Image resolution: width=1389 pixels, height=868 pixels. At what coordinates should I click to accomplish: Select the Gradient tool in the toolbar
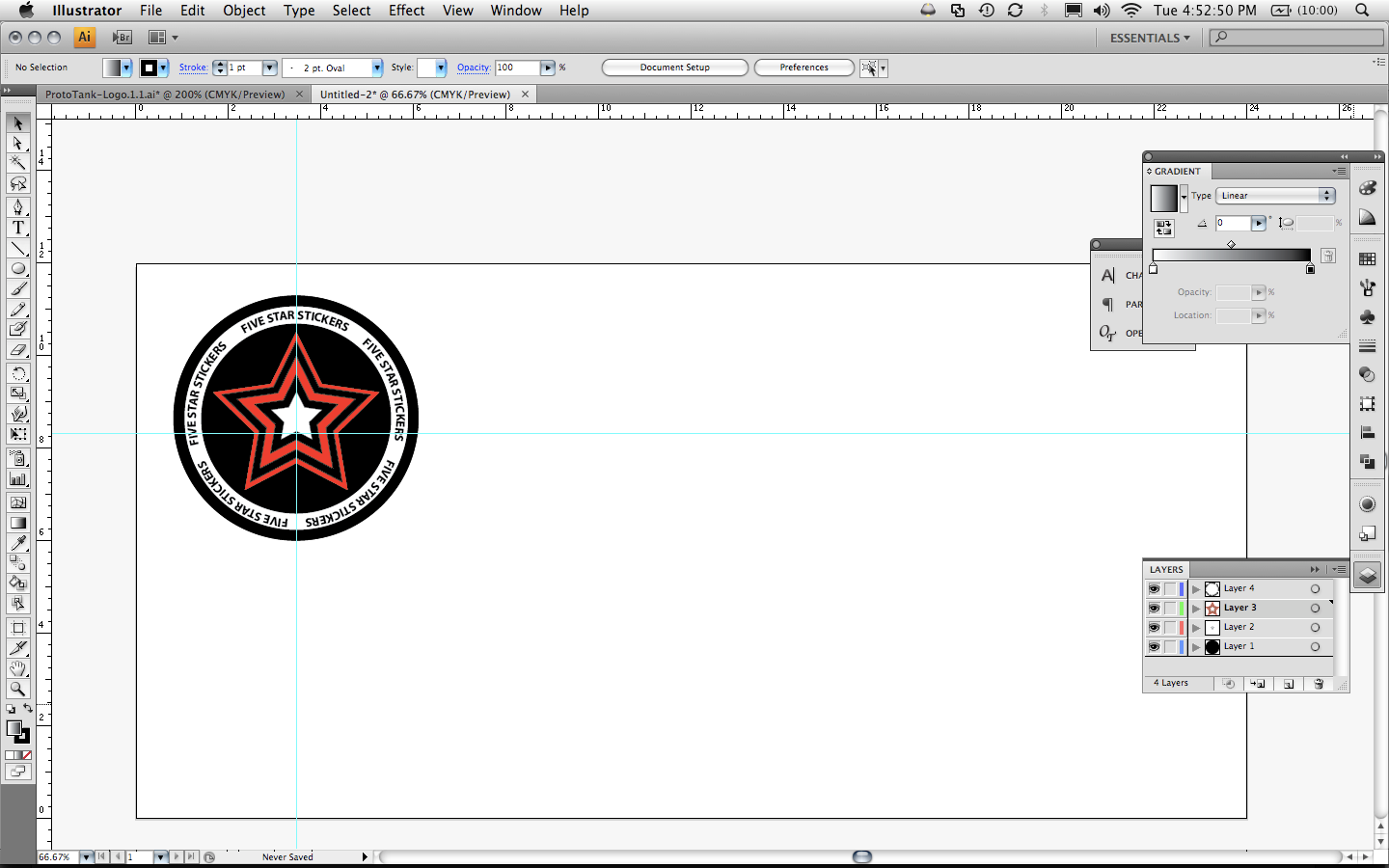(x=17, y=522)
